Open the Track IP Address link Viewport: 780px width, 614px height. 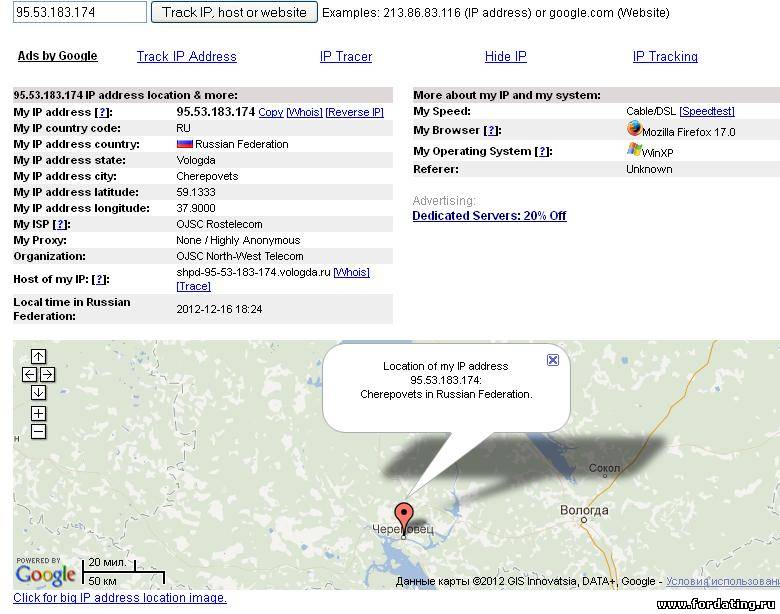pos(187,57)
